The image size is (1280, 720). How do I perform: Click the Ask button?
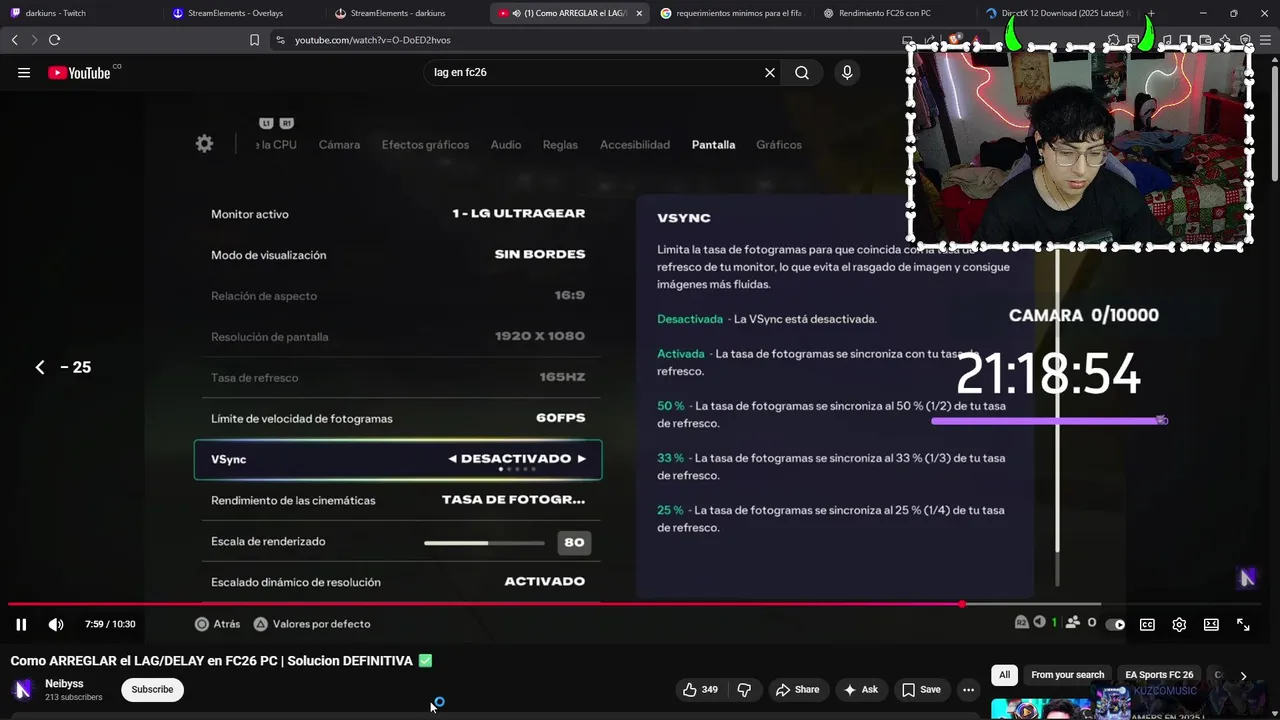coord(860,689)
